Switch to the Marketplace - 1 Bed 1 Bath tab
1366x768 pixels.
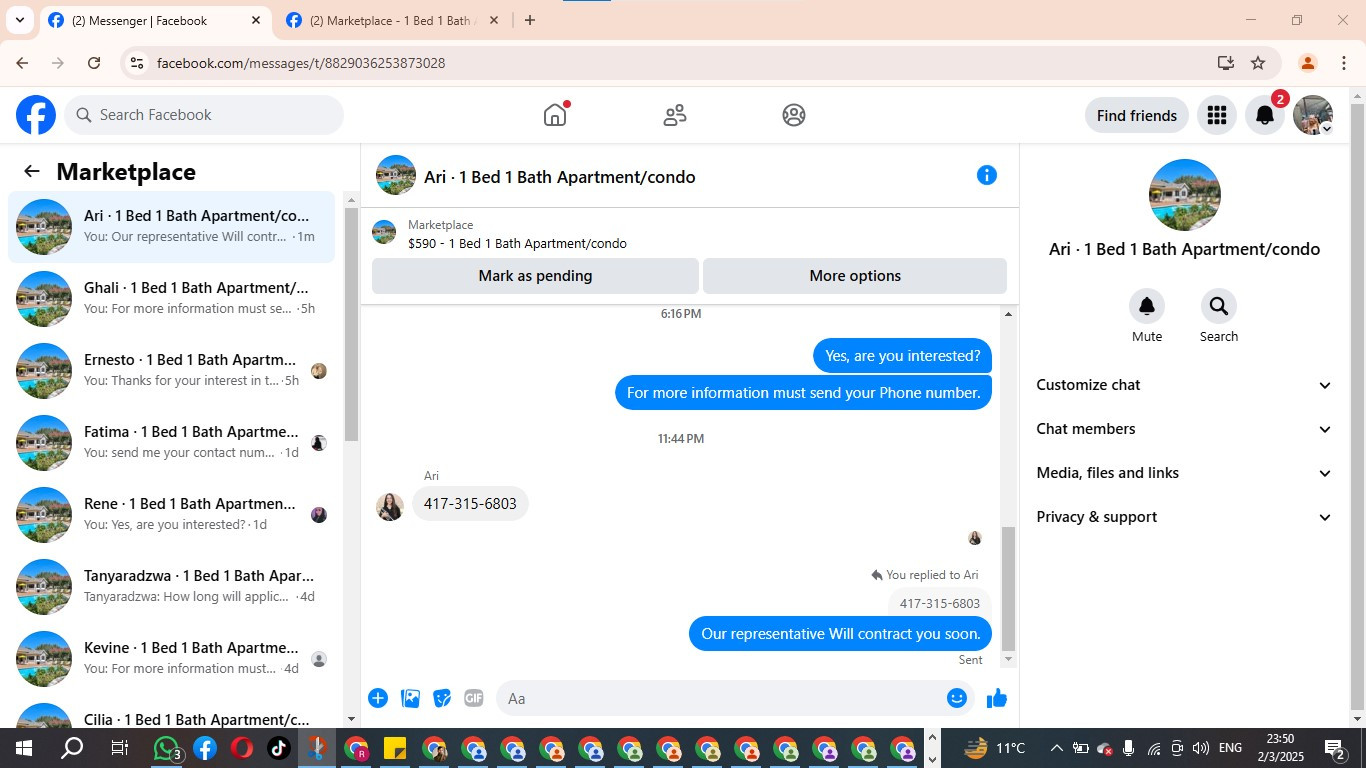coord(393,21)
